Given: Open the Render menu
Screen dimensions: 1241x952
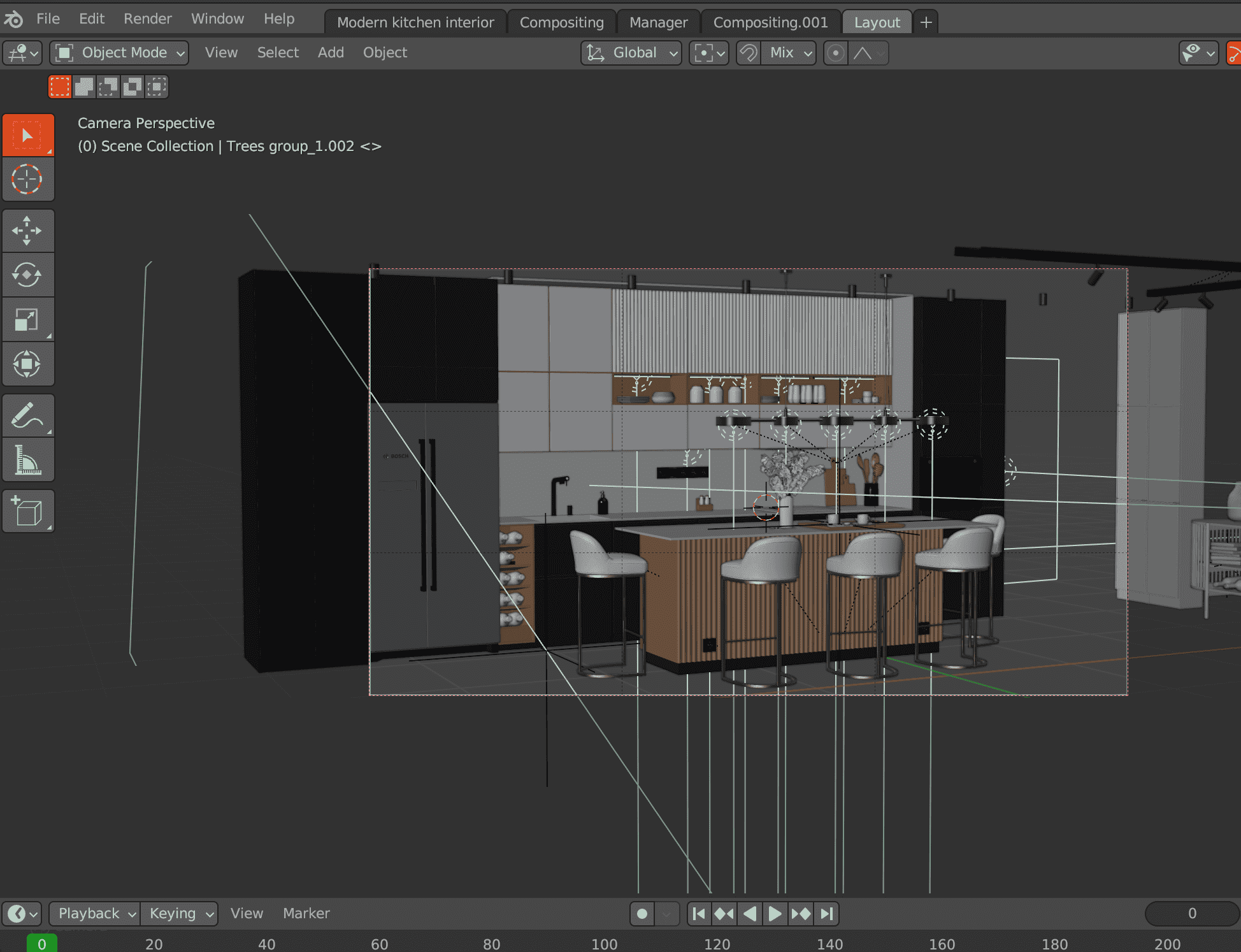Looking at the screenshot, I should pos(147,19).
